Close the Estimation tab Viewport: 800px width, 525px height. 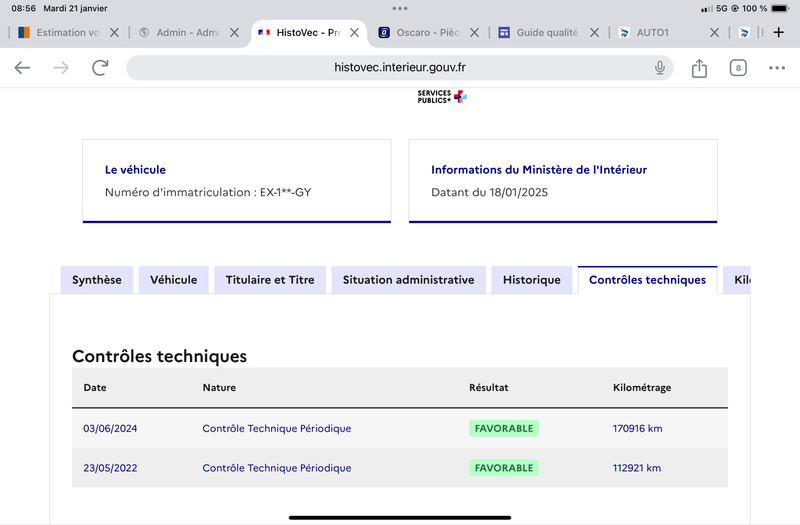pyautogui.click(x=114, y=33)
